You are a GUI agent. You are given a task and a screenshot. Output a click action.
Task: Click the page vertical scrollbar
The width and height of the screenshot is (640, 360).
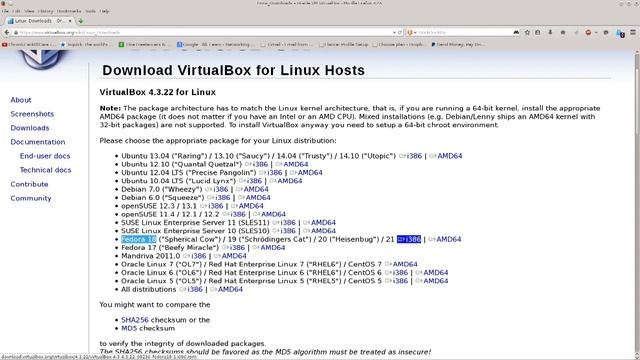tap(637, 204)
